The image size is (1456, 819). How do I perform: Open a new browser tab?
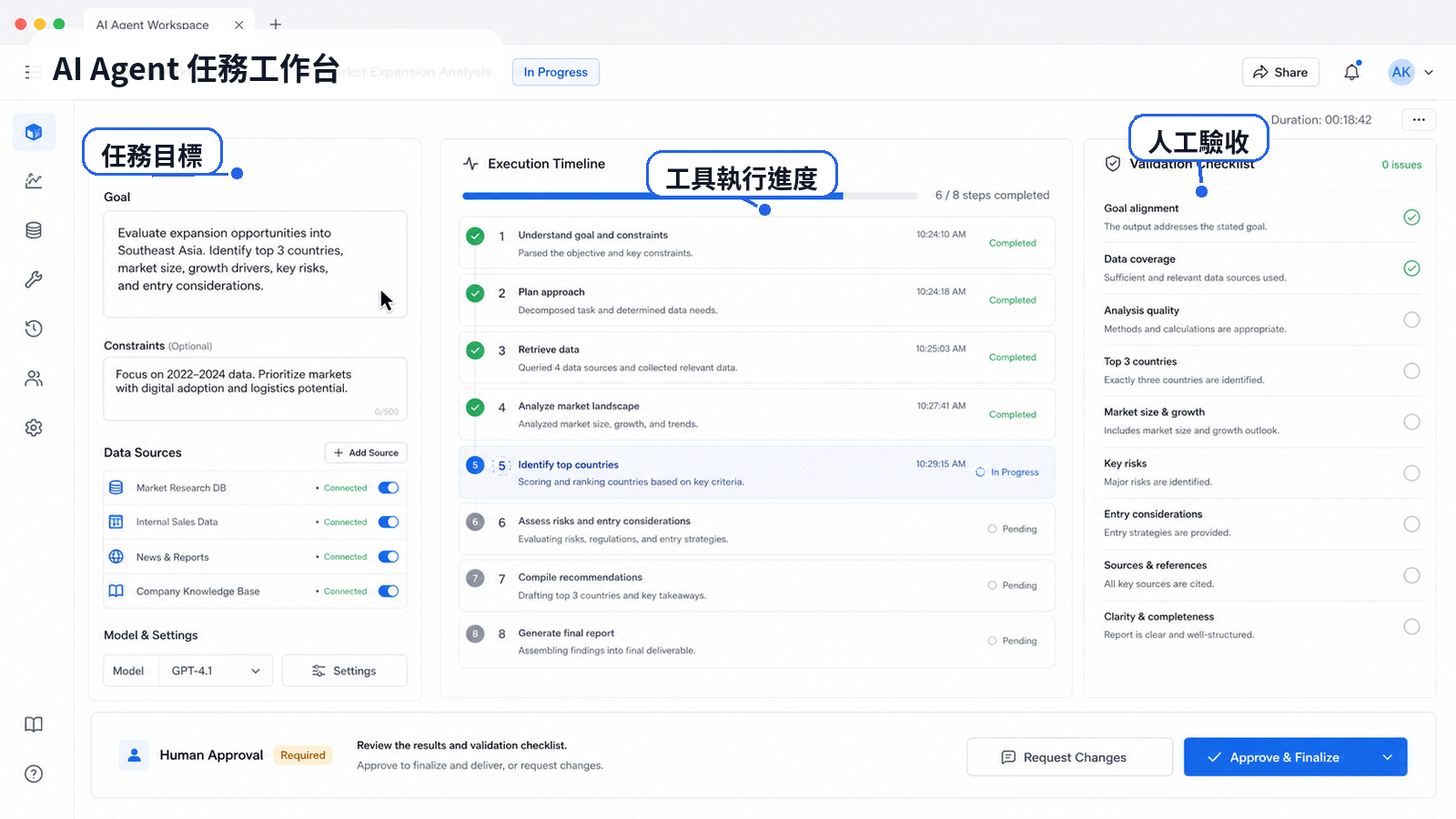[276, 25]
